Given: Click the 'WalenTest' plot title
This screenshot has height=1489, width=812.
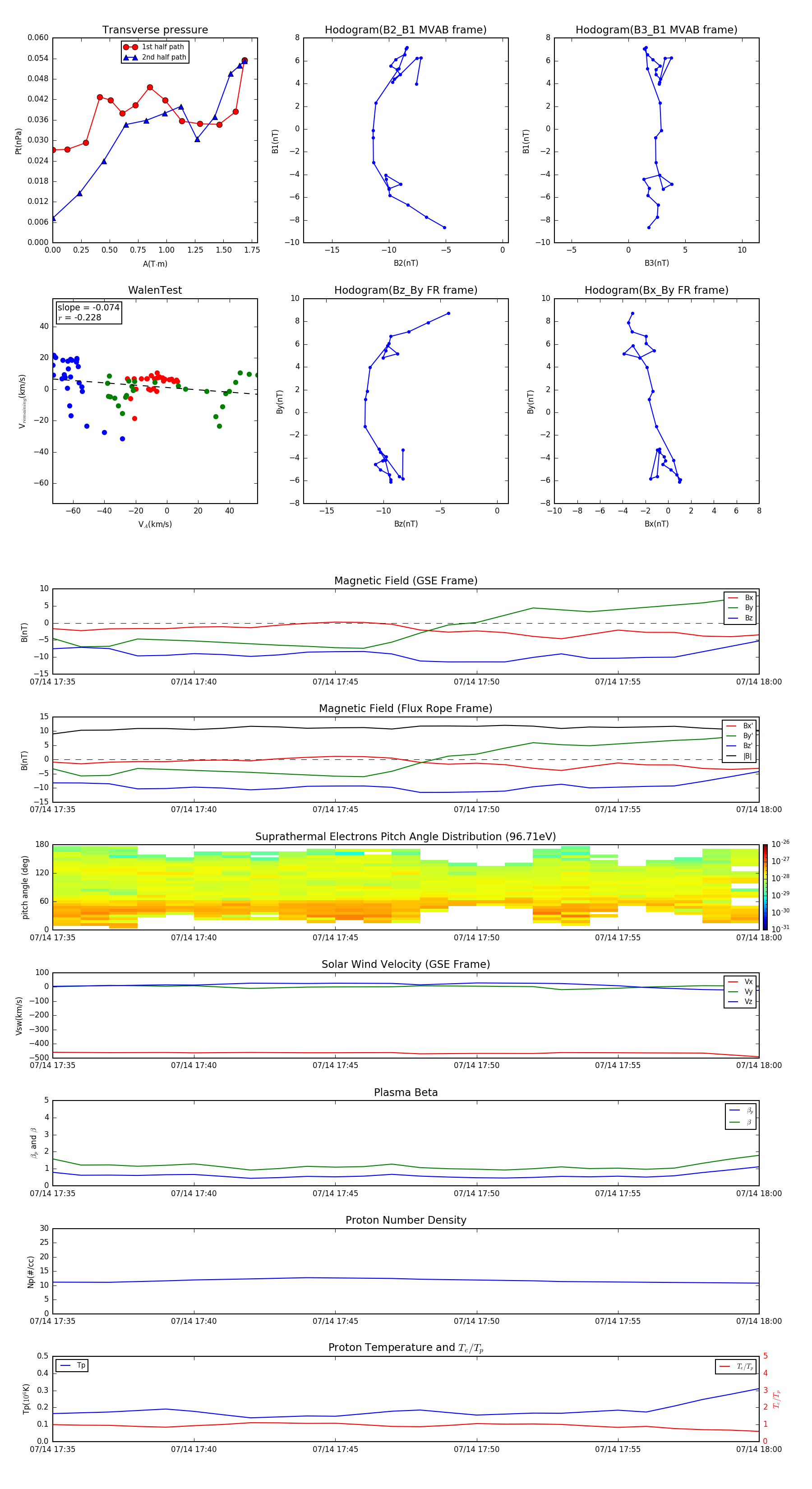Looking at the screenshot, I should 155,290.
